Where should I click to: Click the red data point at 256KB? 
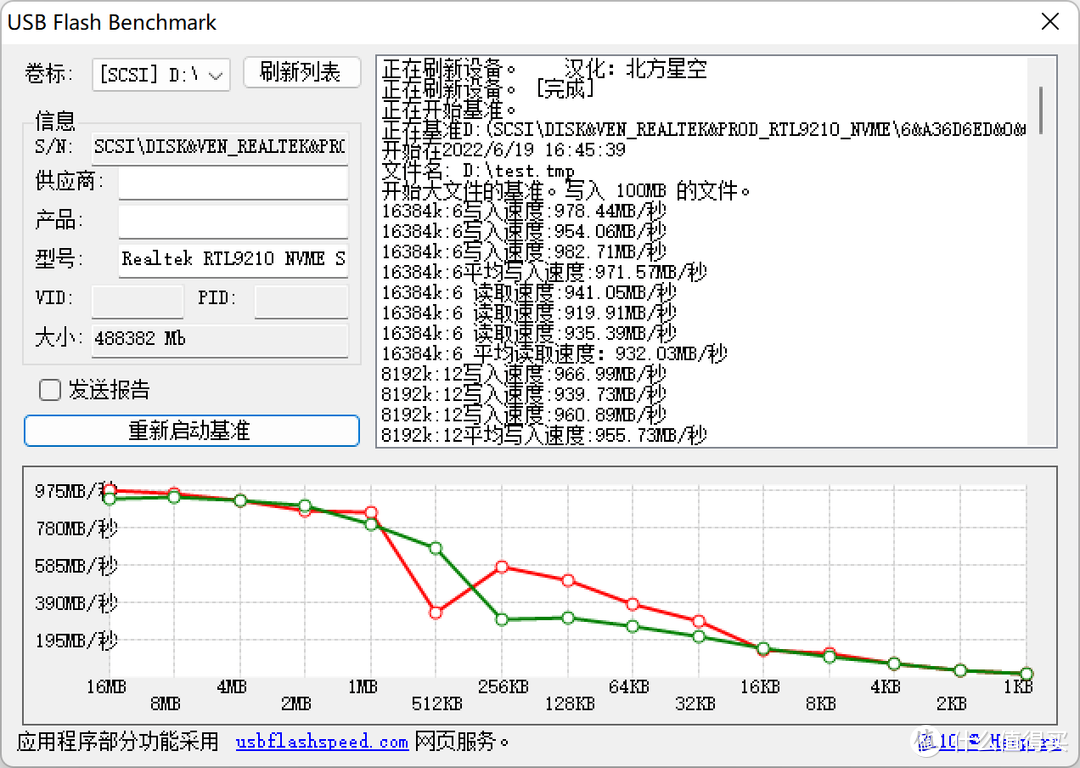(502, 567)
